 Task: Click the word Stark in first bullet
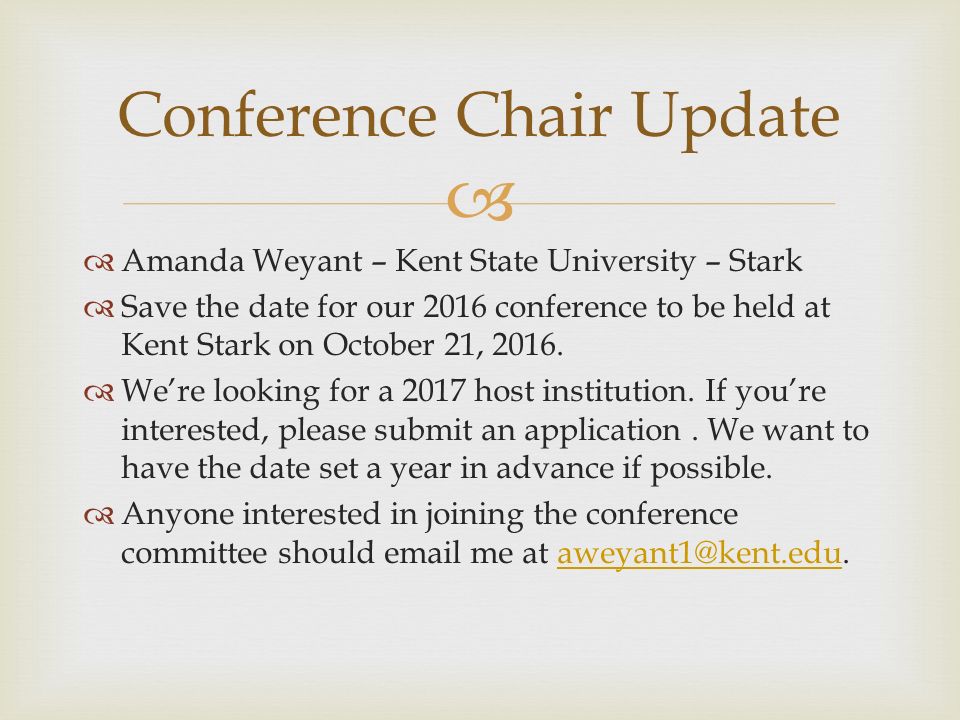[x=765, y=261]
